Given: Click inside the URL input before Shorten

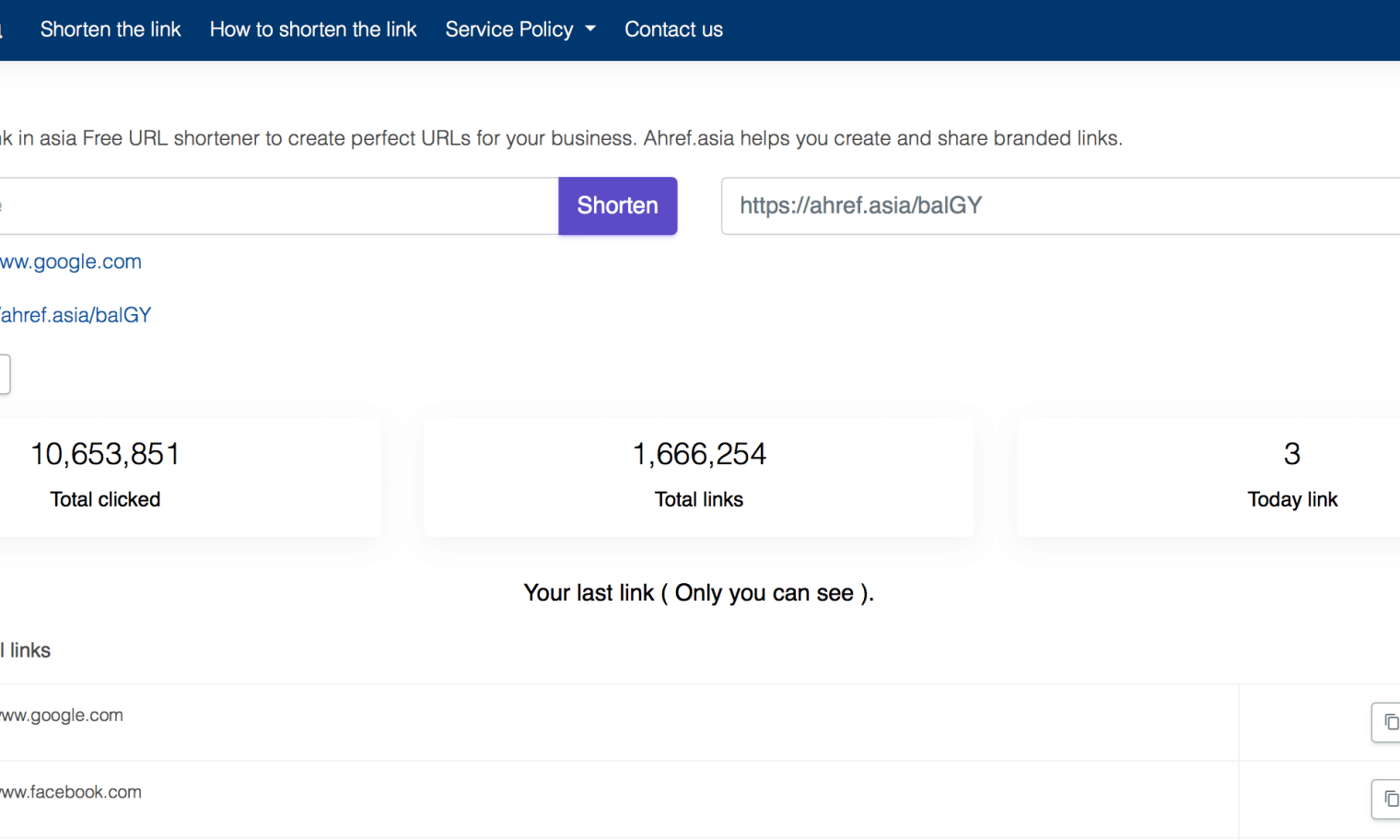Looking at the screenshot, I should tap(276, 205).
